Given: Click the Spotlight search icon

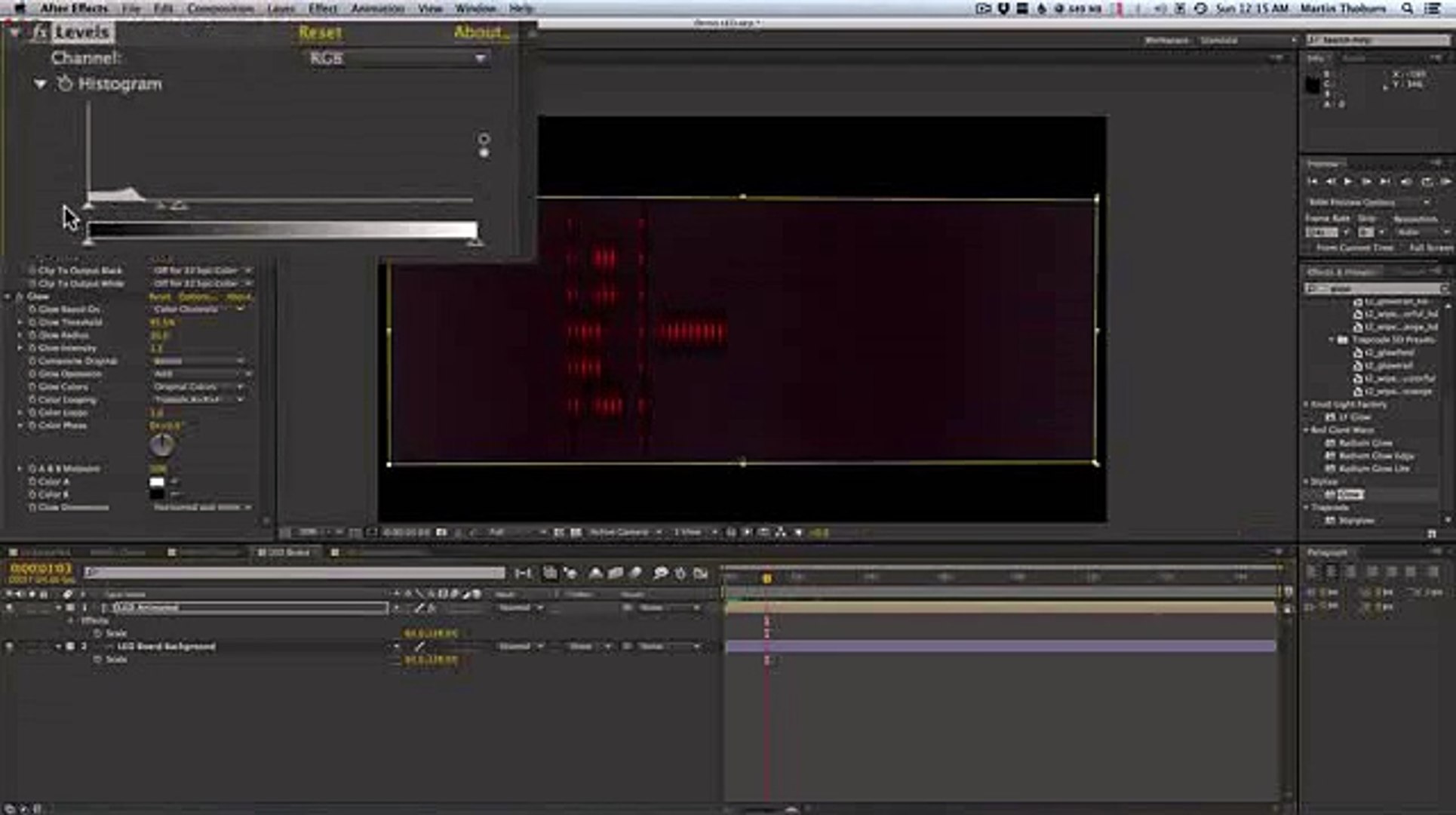Looking at the screenshot, I should click(x=1408, y=8).
